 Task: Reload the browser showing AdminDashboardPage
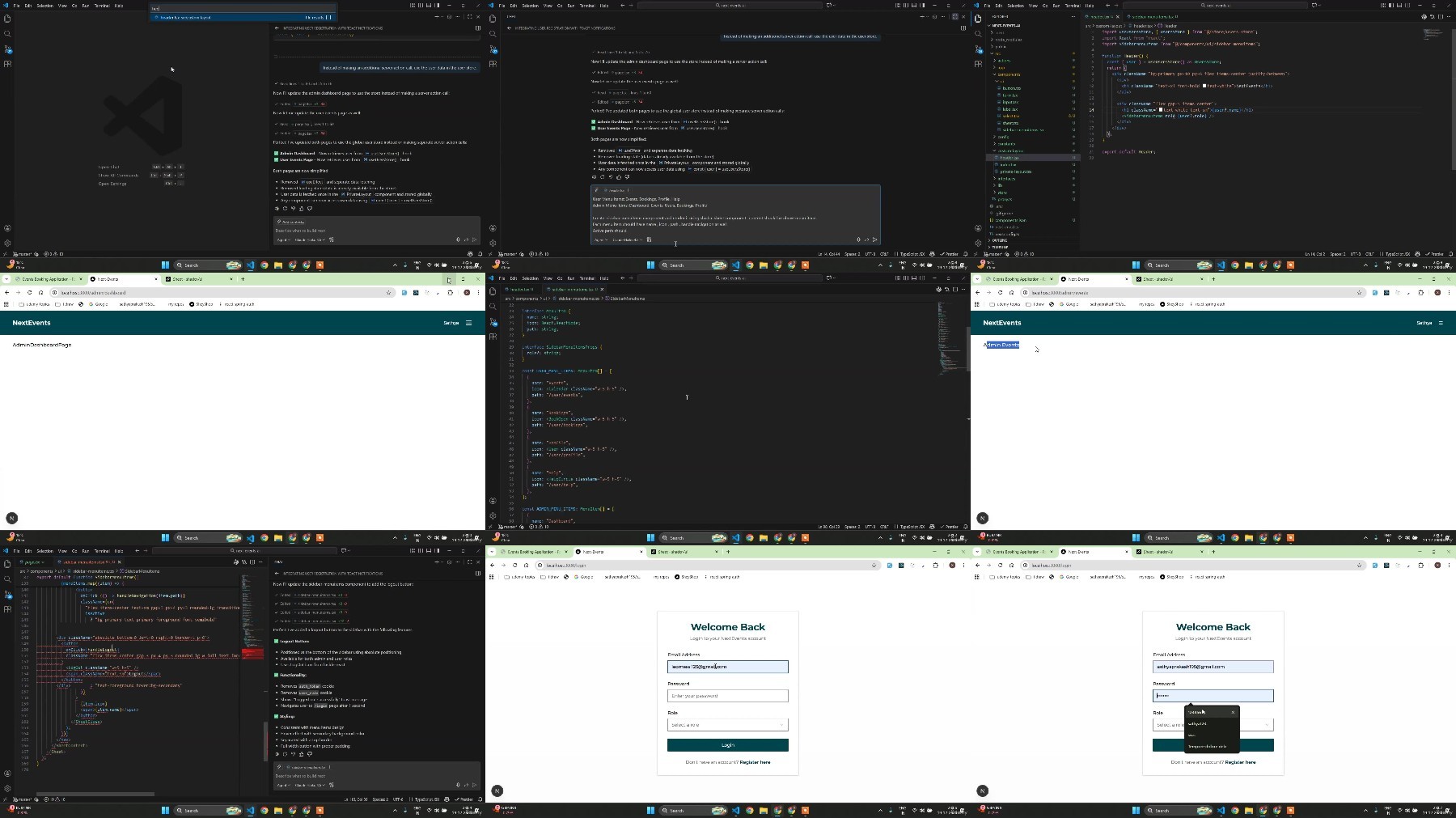[x=30, y=293]
